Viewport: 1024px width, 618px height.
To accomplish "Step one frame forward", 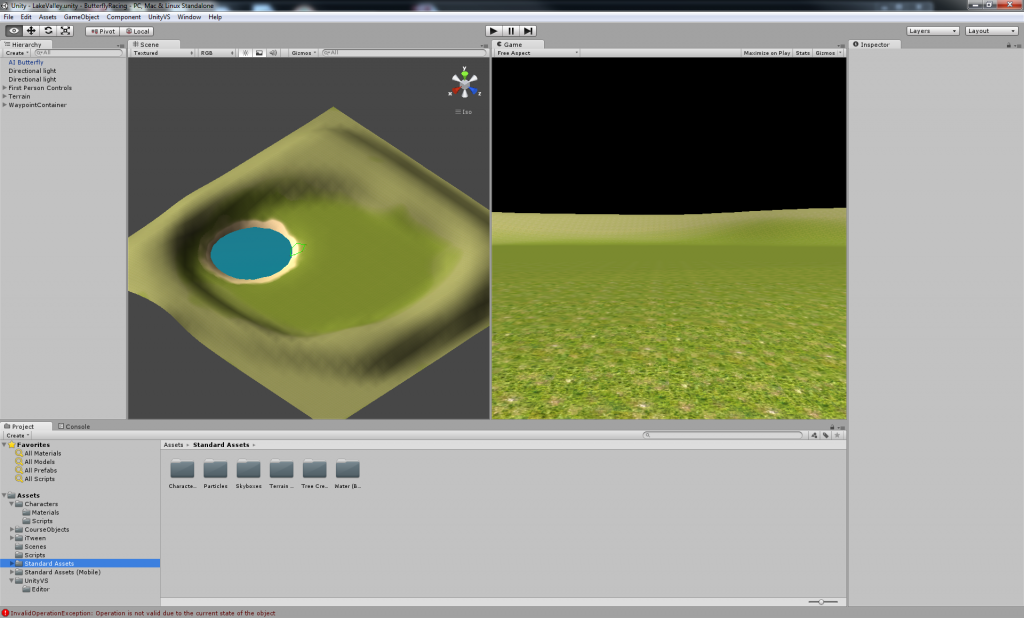I will tap(528, 31).
